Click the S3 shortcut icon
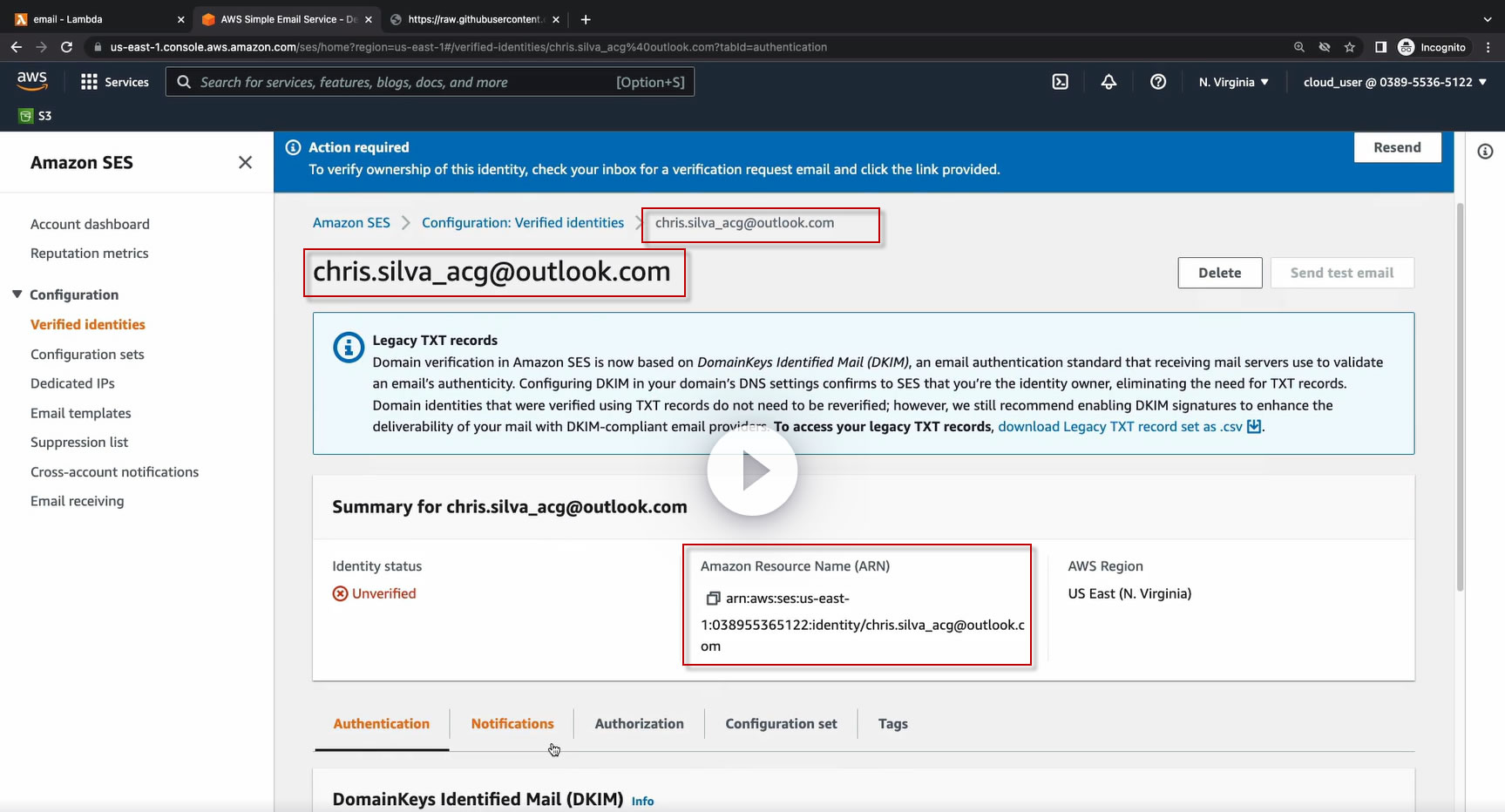 point(26,116)
